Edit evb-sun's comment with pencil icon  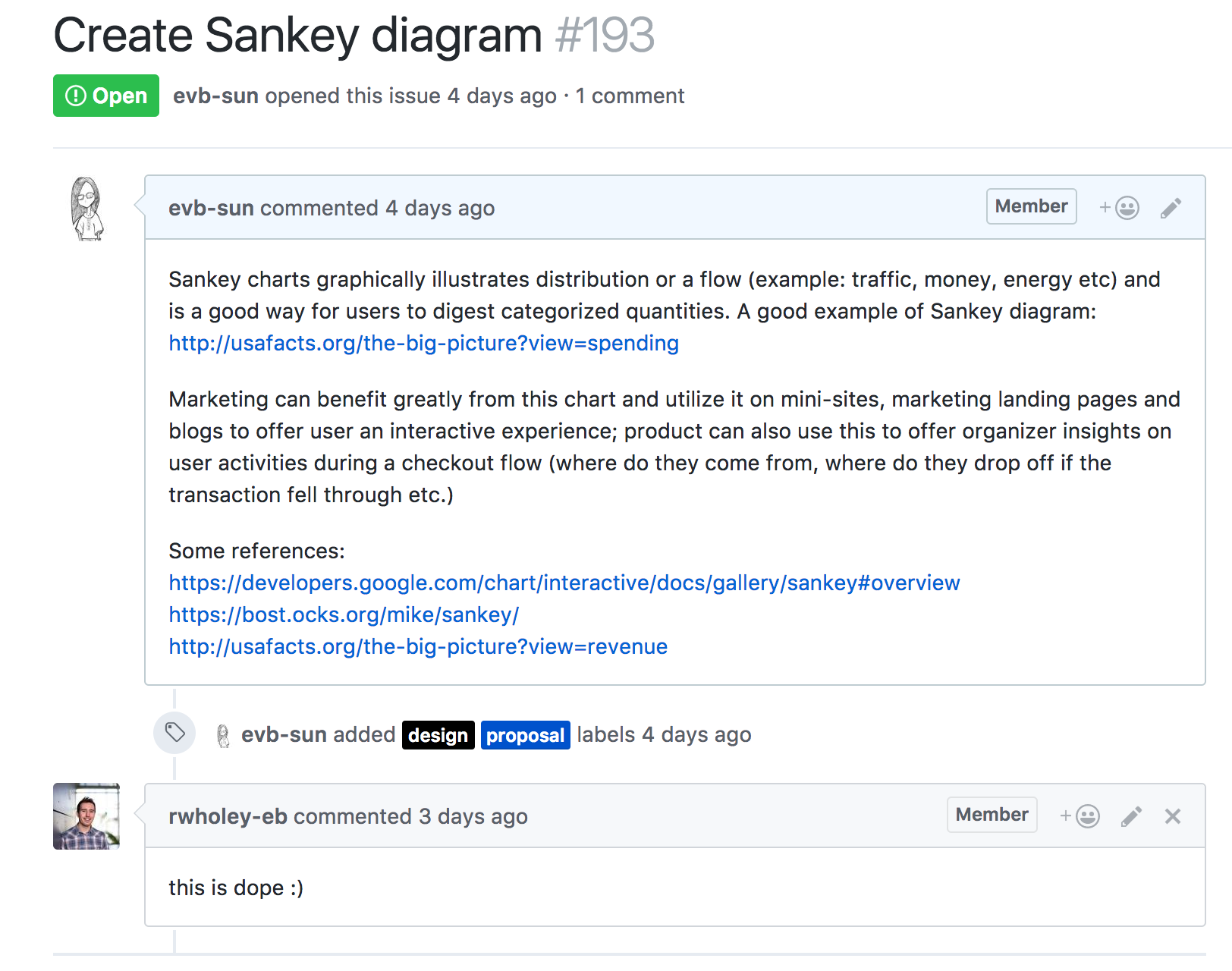coord(1171,208)
